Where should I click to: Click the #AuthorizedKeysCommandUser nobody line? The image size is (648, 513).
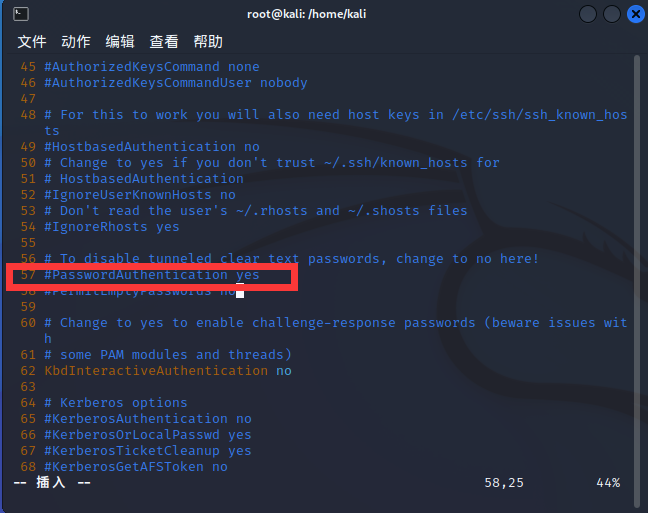[x=176, y=83]
